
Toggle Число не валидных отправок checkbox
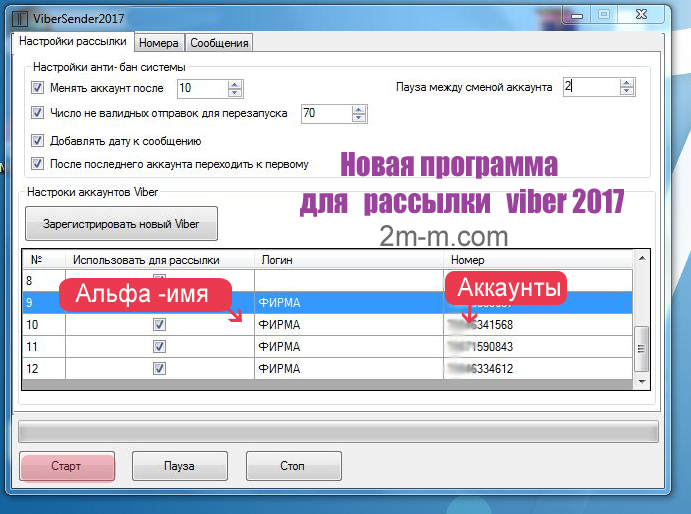click(38, 114)
